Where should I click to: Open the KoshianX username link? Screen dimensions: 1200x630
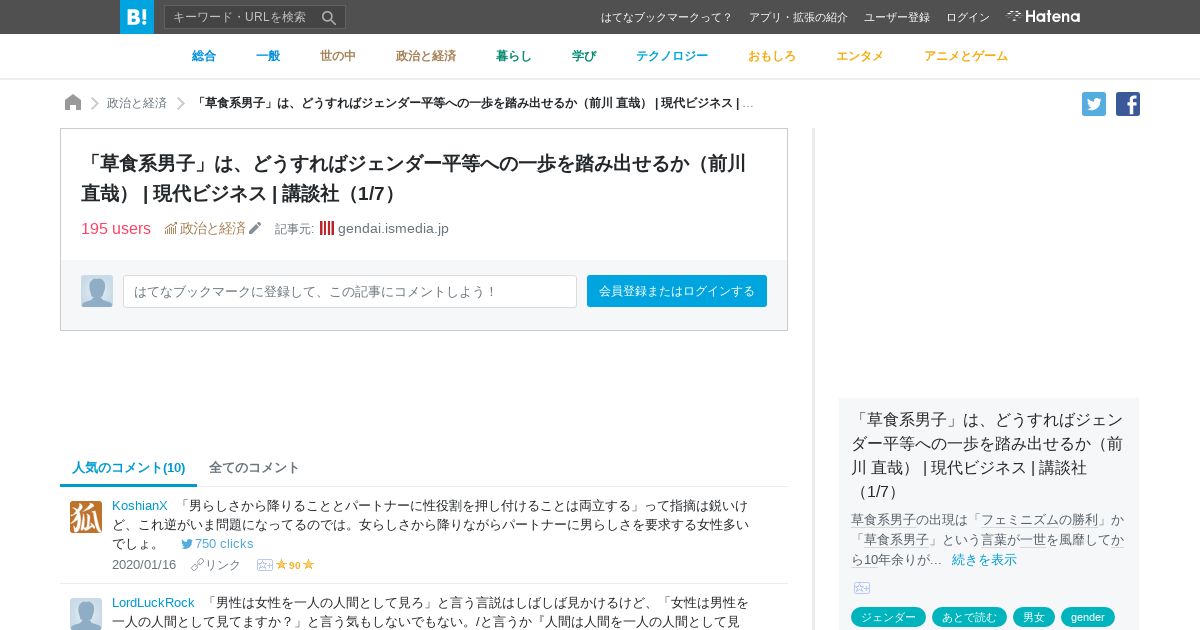point(140,505)
